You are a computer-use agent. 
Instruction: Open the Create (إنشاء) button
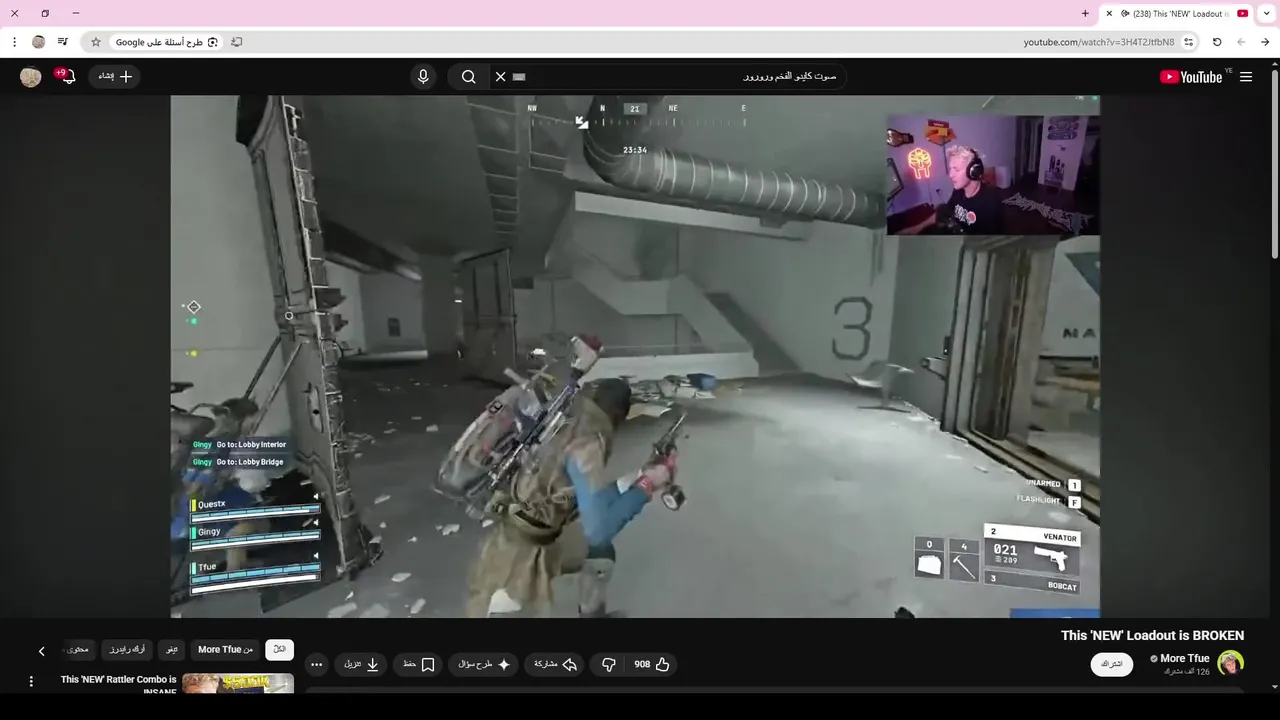coord(115,76)
